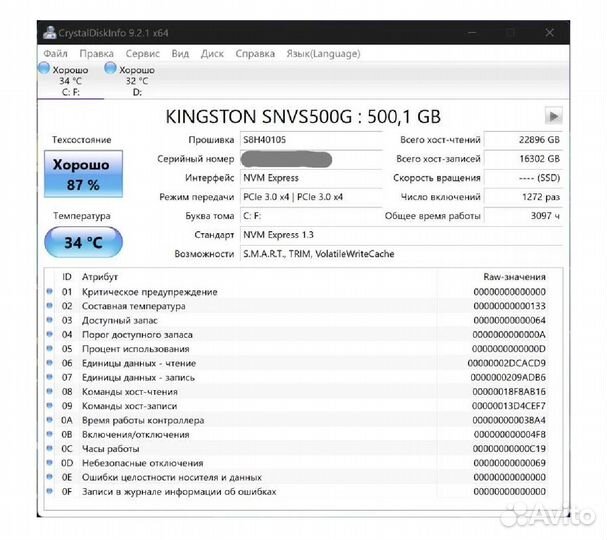Select the Небезопасные отключения attribute name
This screenshot has width=607, height=540.
pos(142,463)
